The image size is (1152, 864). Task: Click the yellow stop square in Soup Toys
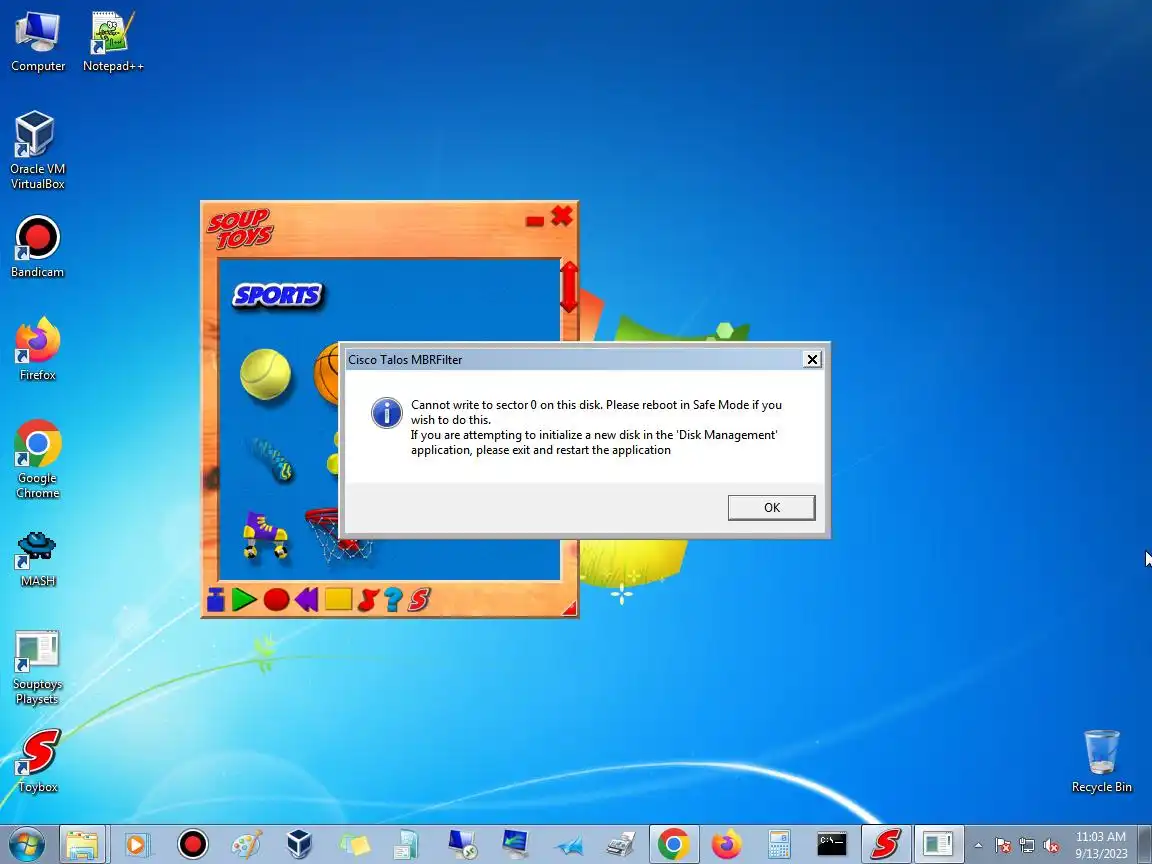pos(338,600)
